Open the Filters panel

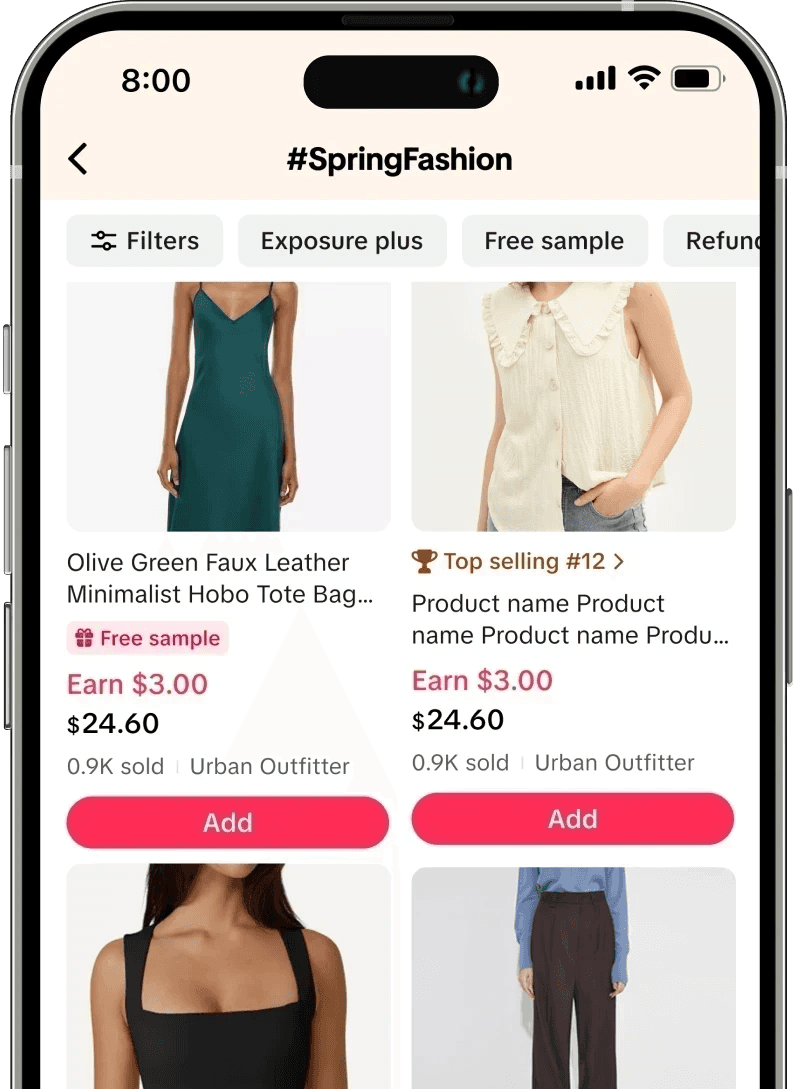click(x=144, y=240)
